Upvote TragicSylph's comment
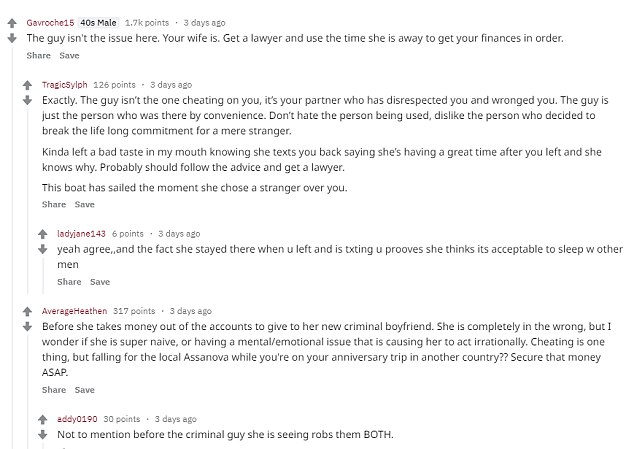 27,85
